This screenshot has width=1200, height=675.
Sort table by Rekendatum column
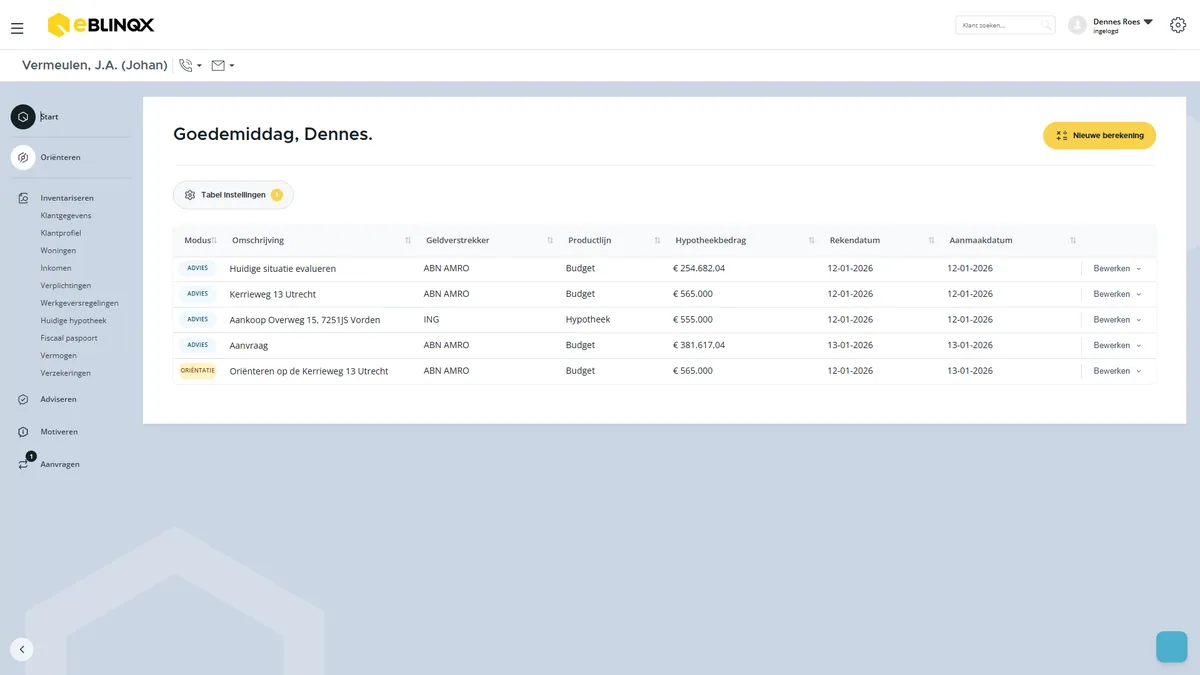(932, 241)
